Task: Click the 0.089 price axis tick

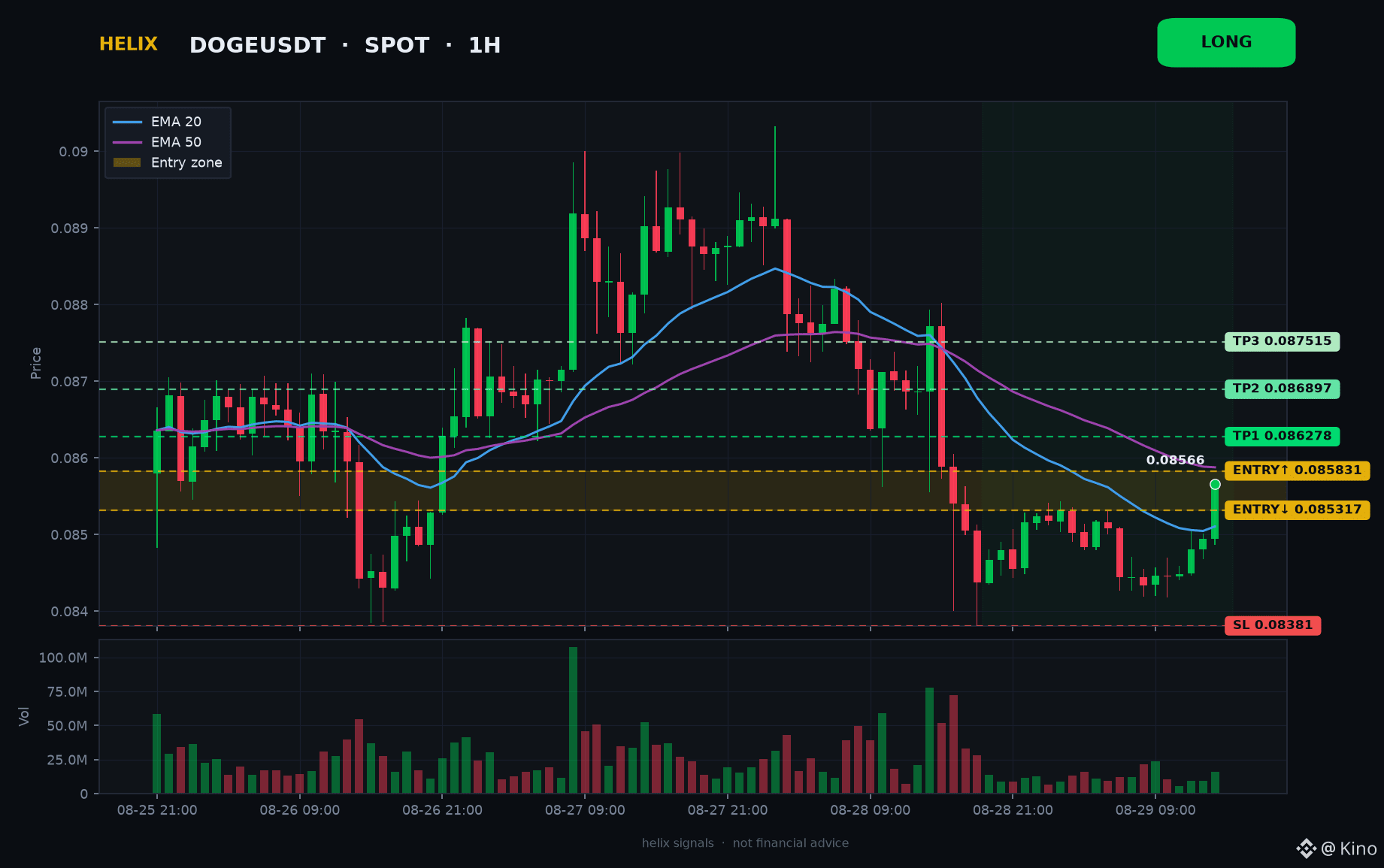Action: (69, 228)
